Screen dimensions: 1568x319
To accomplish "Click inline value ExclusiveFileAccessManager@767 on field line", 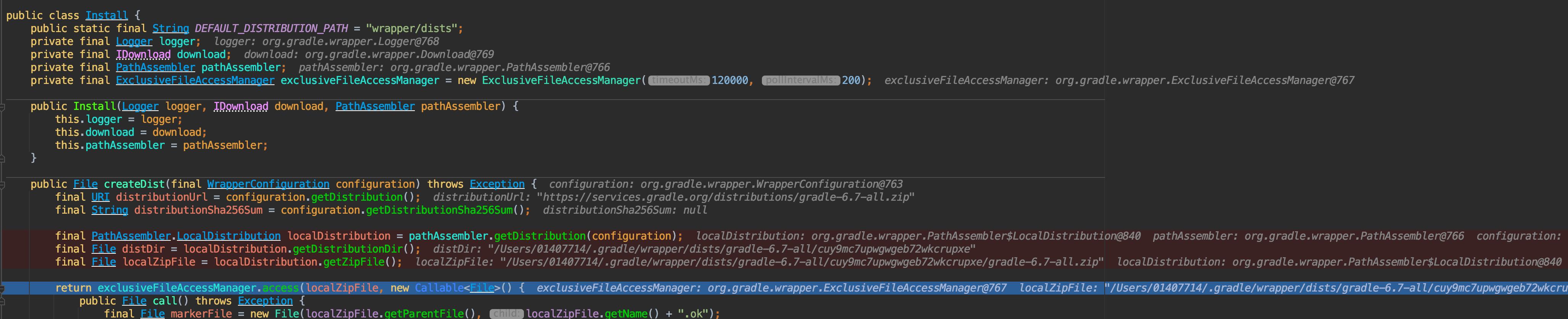I will [1120, 81].
